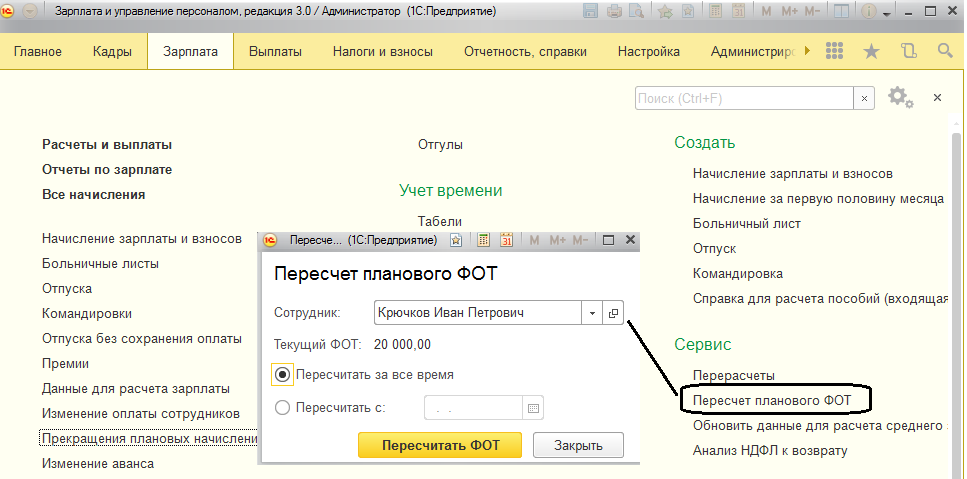Open Больничные листы link
This screenshot has width=967, height=479.
click(101, 263)
